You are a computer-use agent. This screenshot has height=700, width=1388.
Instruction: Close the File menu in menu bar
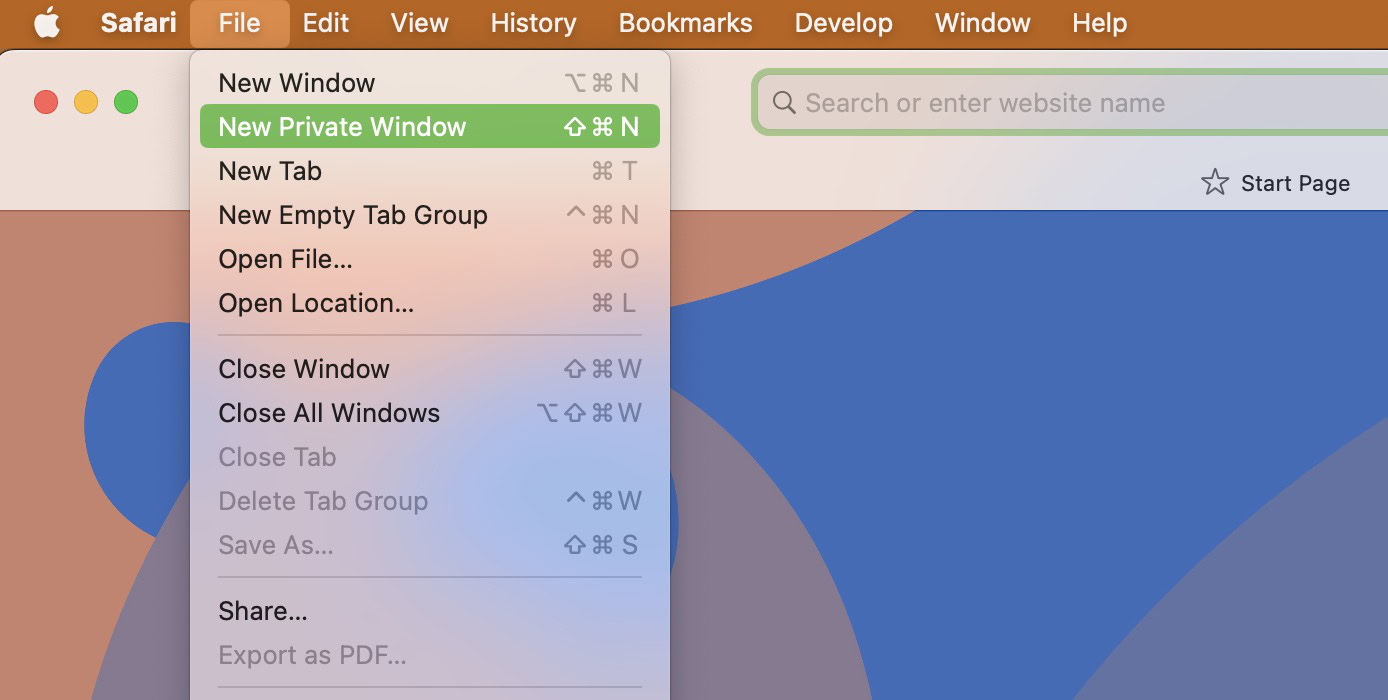click(x=239, y=23)
